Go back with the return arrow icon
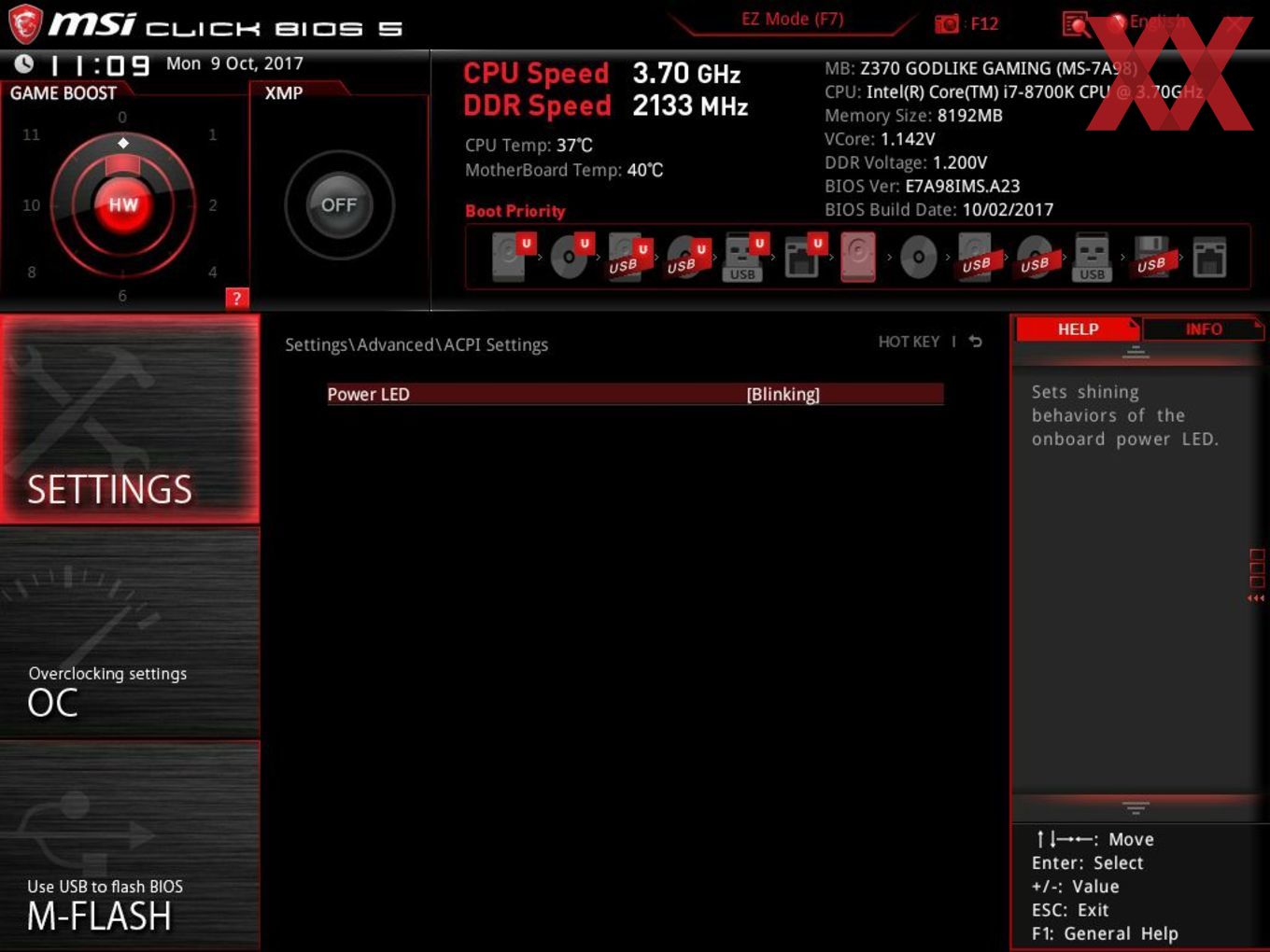The height and width of the screenshot is (952, 1270). (976, 342)
